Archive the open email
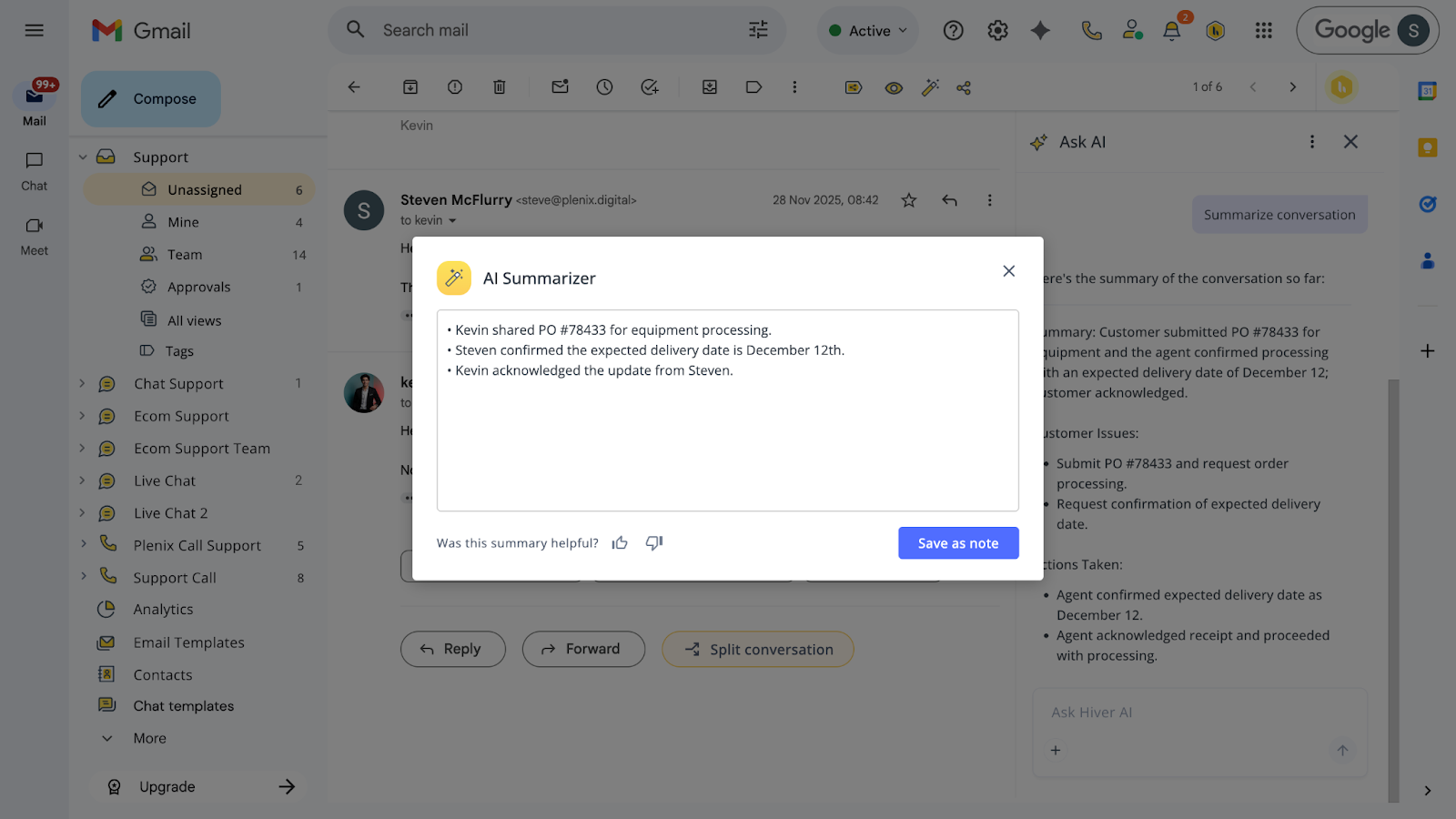The width and height of the screenshot is (1456, 819). [x=409, y=86]
